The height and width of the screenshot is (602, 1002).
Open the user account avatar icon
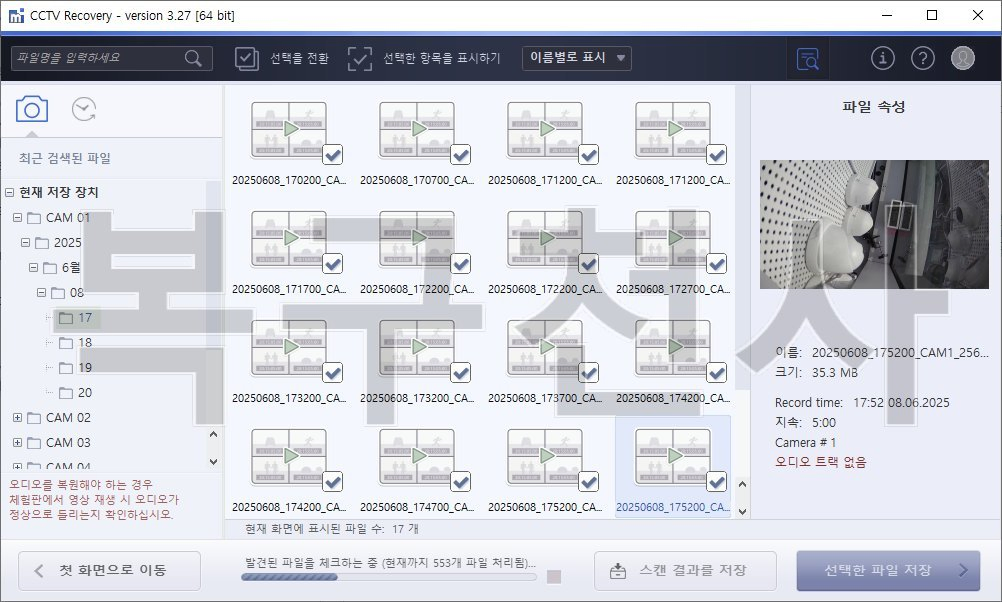coord(962,58)
